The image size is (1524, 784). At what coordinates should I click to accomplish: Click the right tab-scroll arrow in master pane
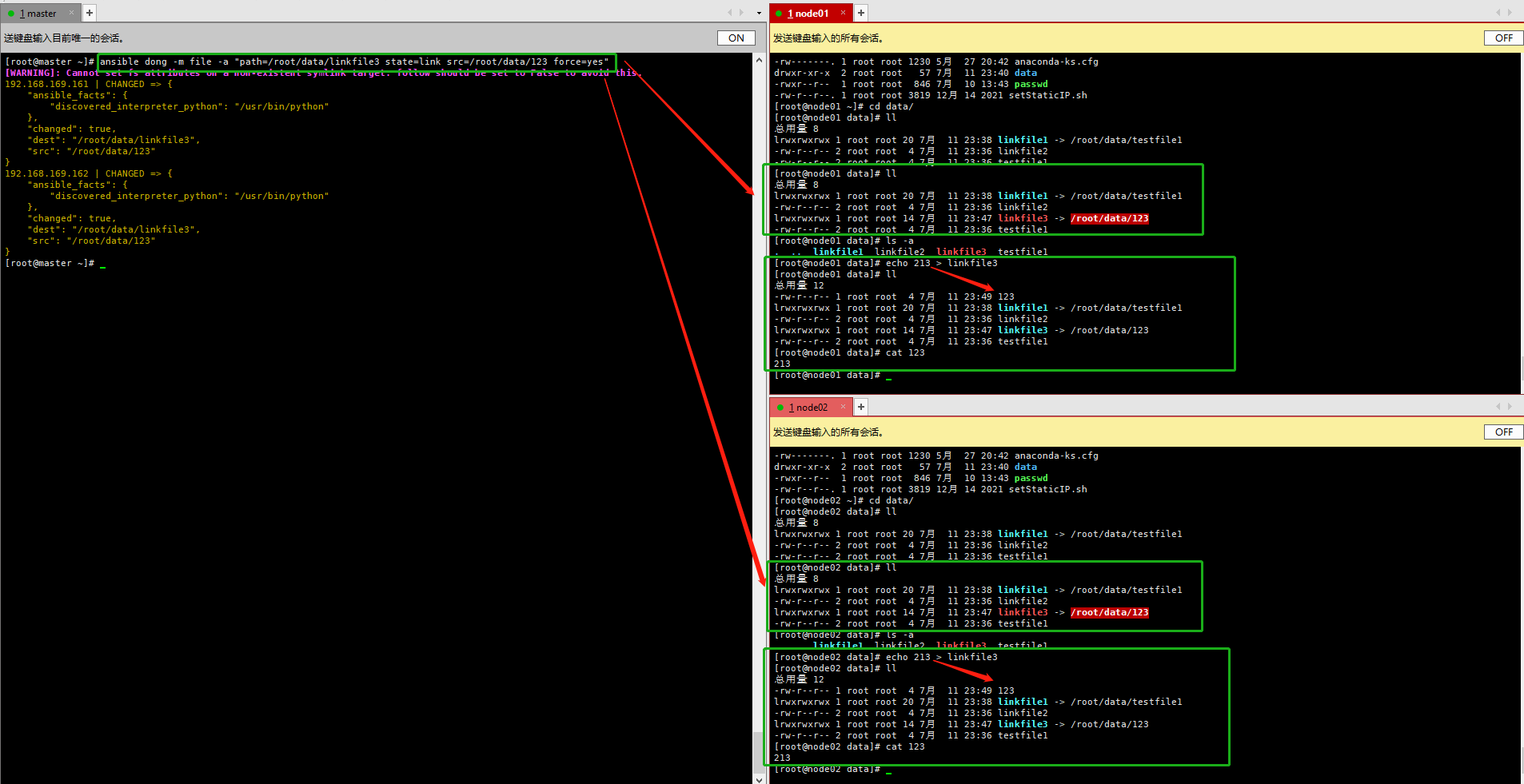pos(741,13)
